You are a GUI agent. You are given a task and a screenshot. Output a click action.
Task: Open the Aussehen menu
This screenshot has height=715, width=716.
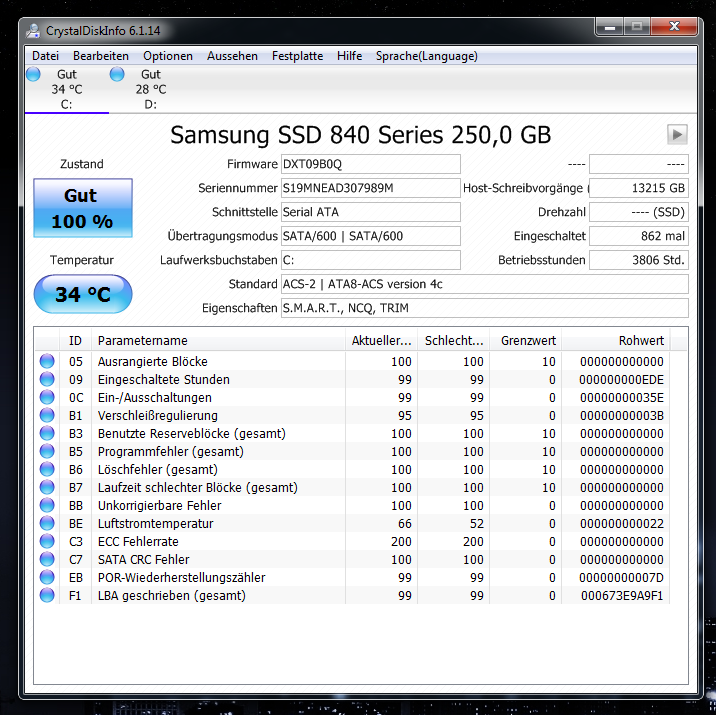pyautogui.click(x=232, y=56)
